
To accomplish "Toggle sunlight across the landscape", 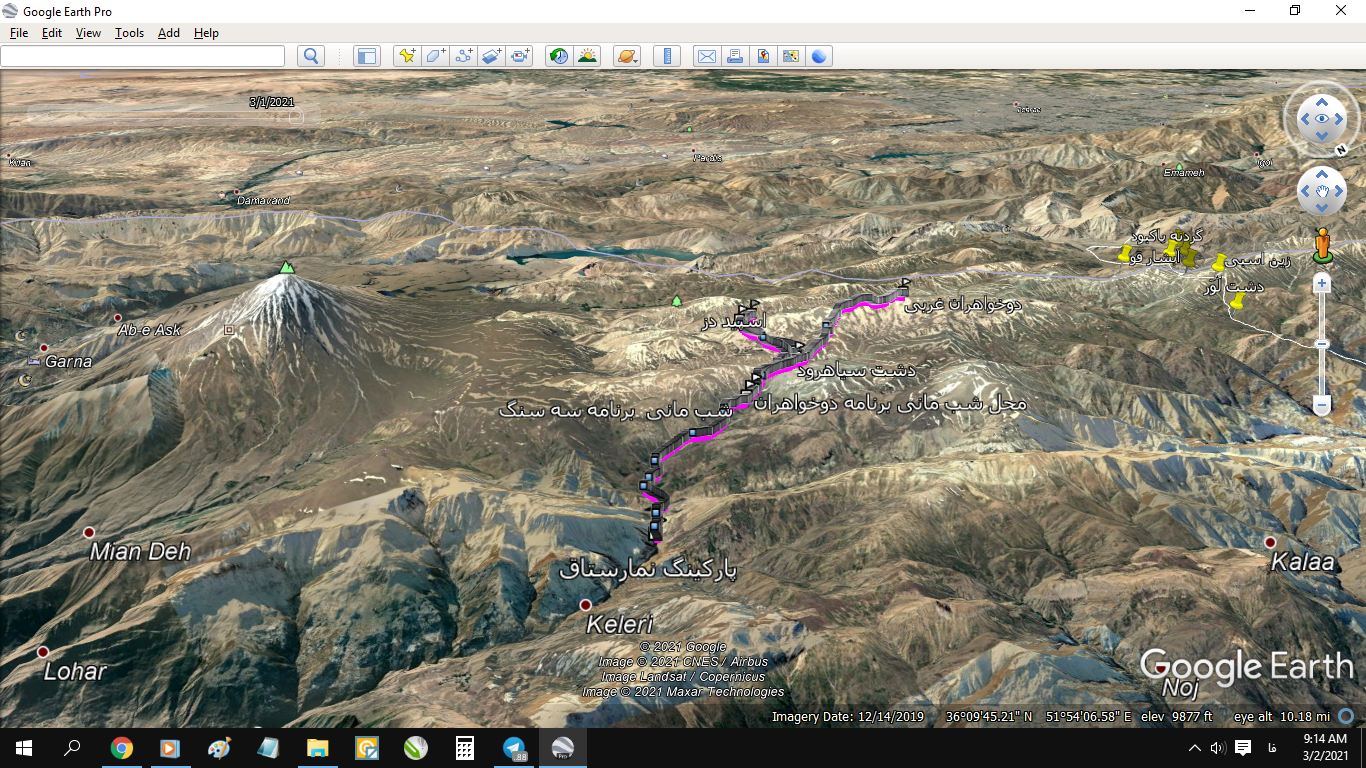I will pos(587,56).
